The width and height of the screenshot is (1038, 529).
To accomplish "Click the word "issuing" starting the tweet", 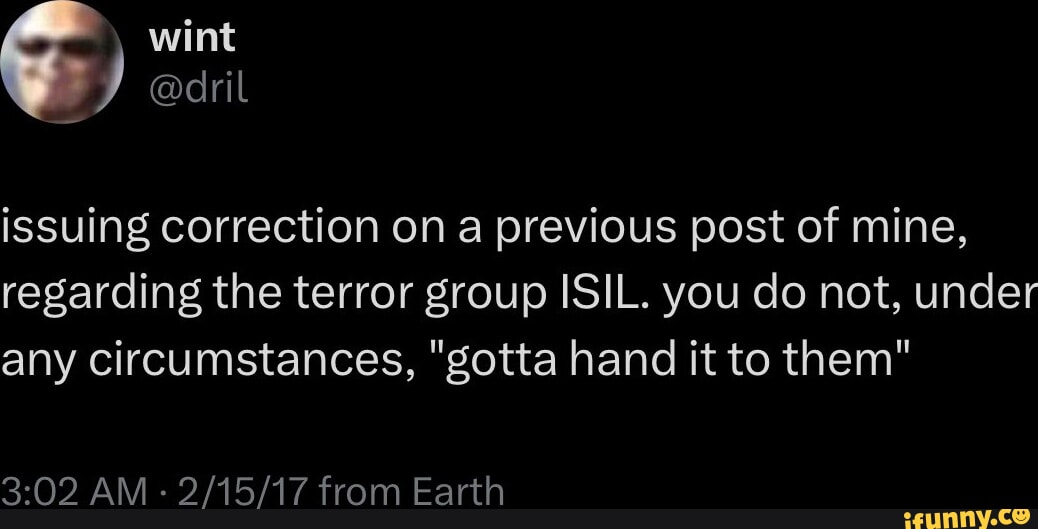I will tap(79, 236).
